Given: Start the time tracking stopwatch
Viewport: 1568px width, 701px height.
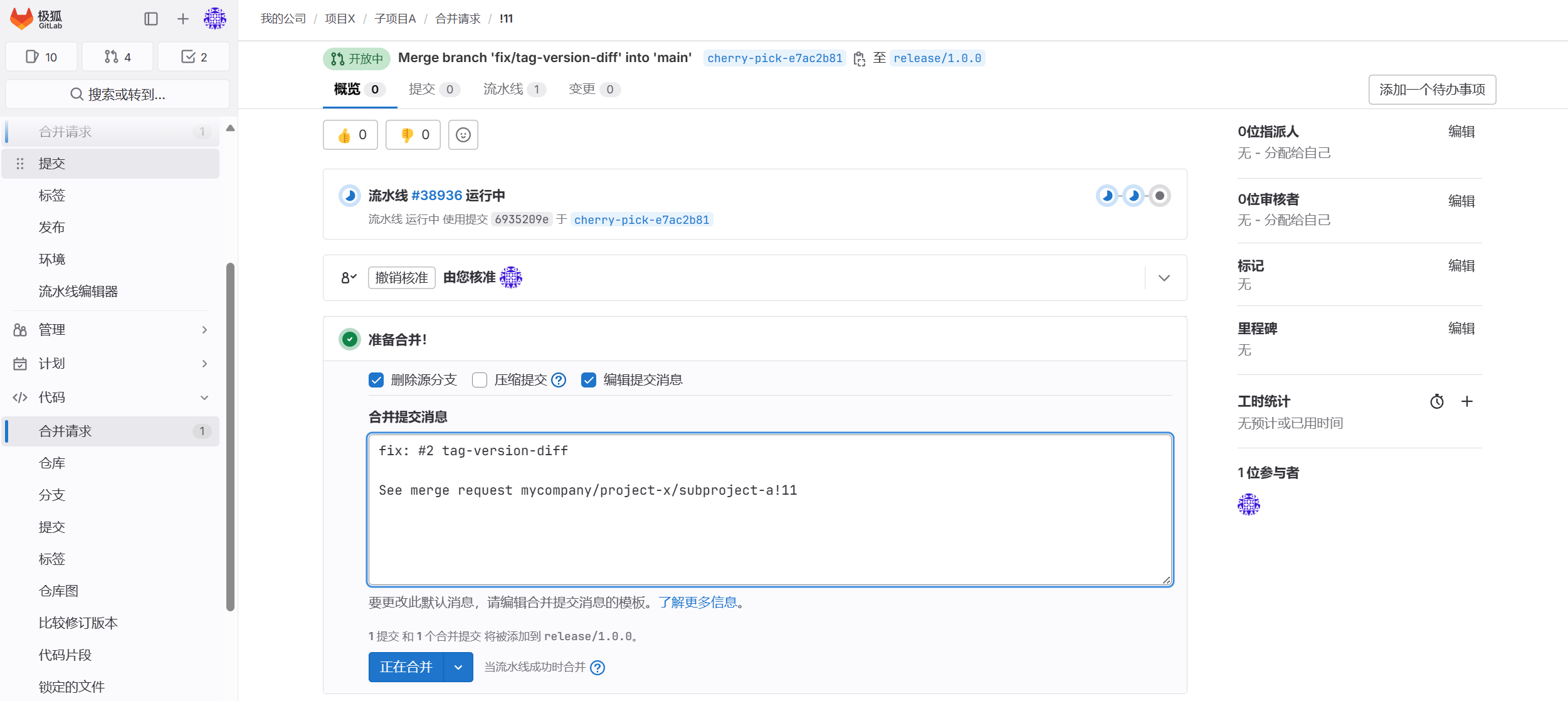Looking at the screenshot, I should (1436, 401).
